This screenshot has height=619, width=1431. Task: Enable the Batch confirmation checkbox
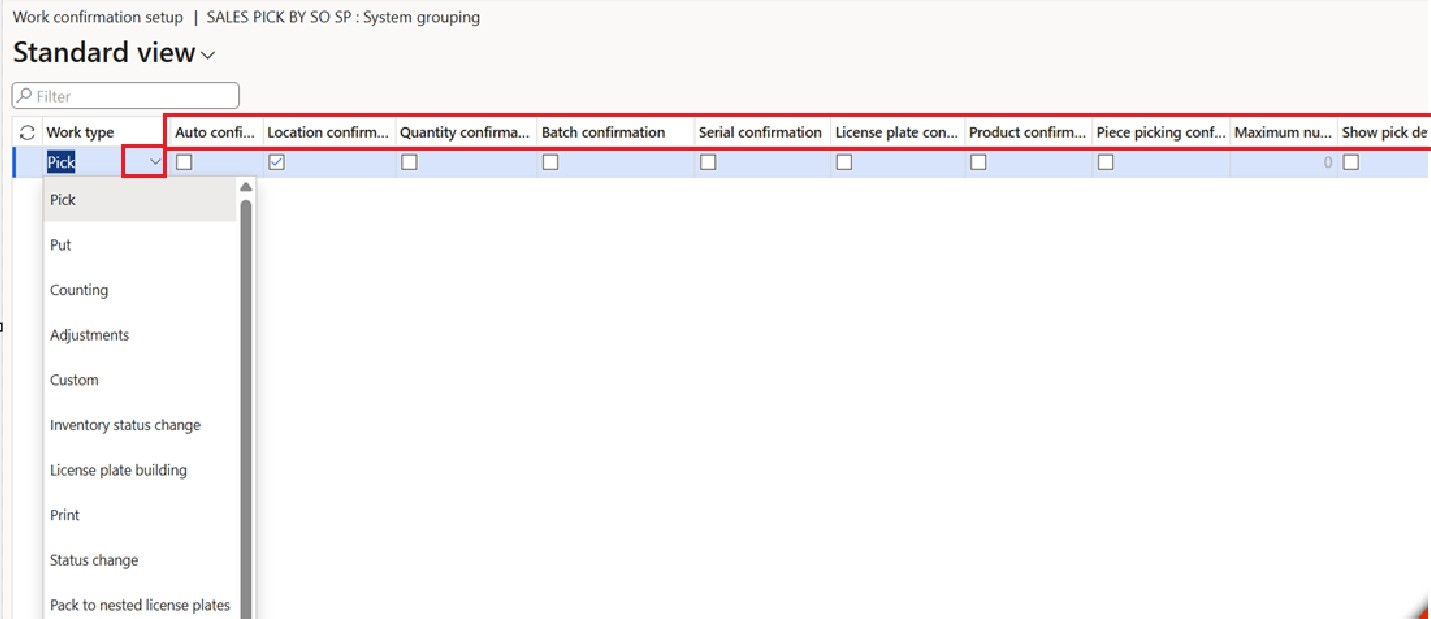click(551, 162)
